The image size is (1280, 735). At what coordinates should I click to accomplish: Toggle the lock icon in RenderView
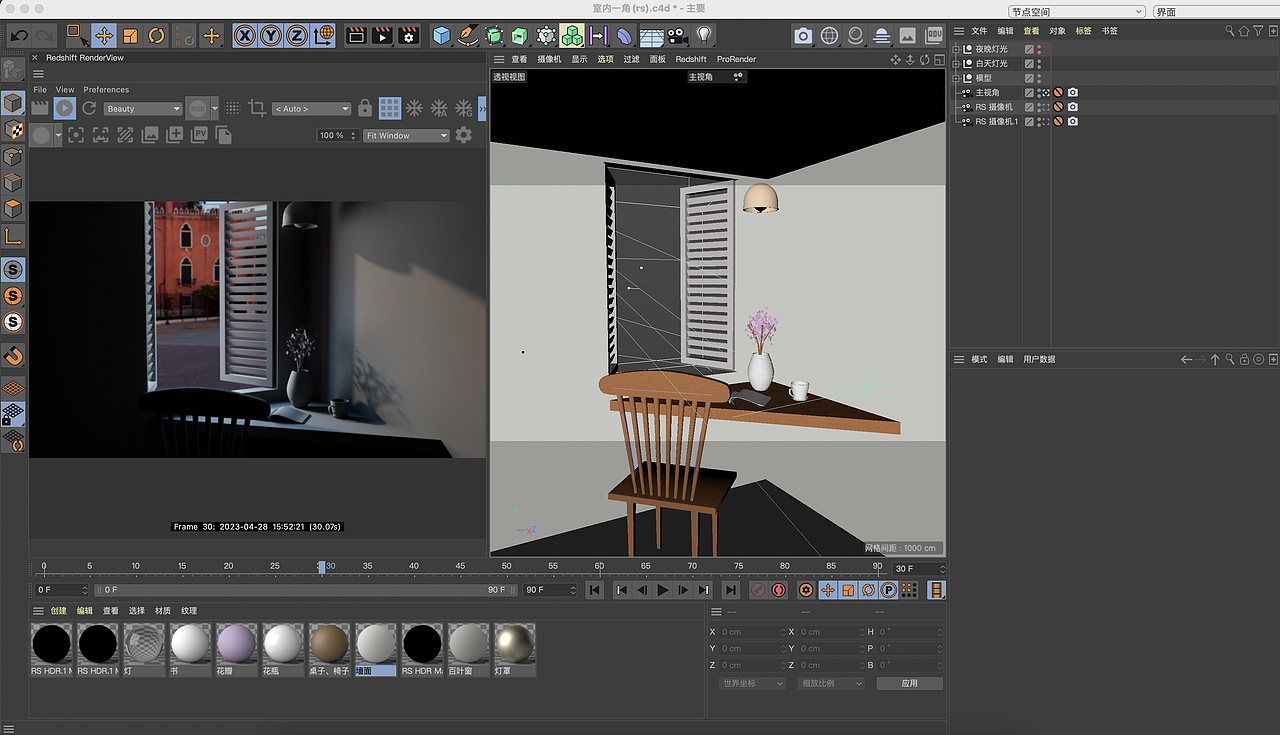click(365, 108)
